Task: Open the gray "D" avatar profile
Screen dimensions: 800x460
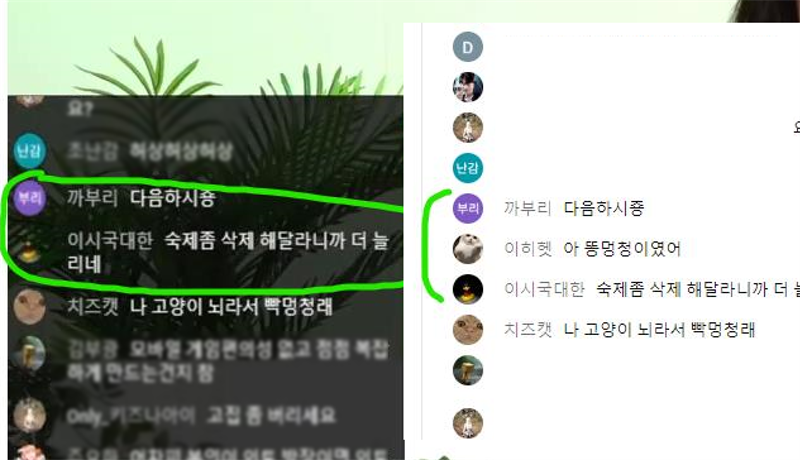Action: (468, 47)
